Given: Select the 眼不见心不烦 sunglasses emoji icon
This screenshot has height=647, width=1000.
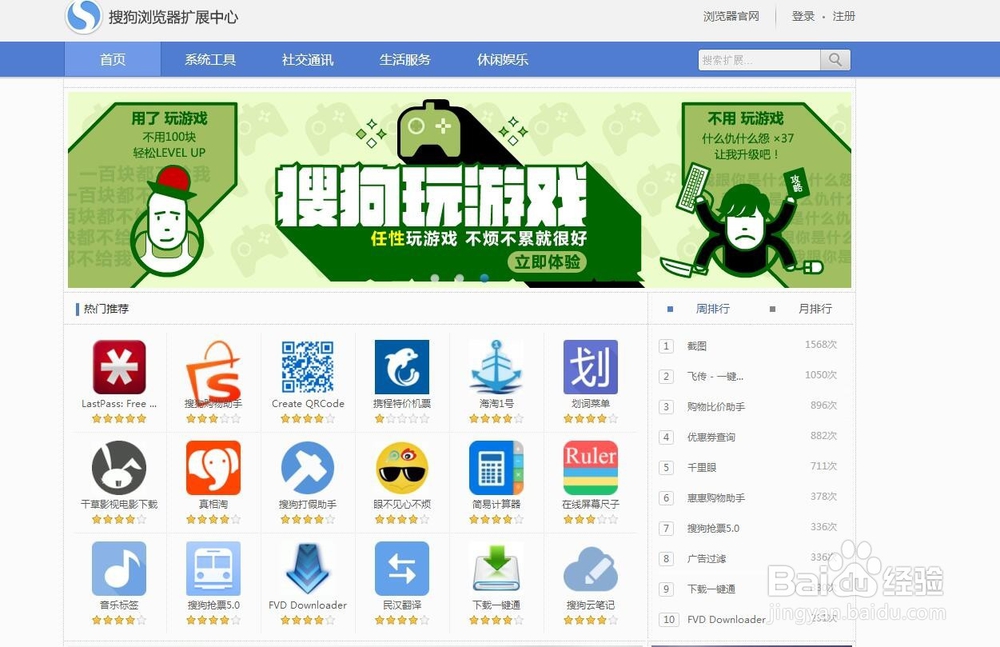Looking at the screenshot, I should 402,468.
